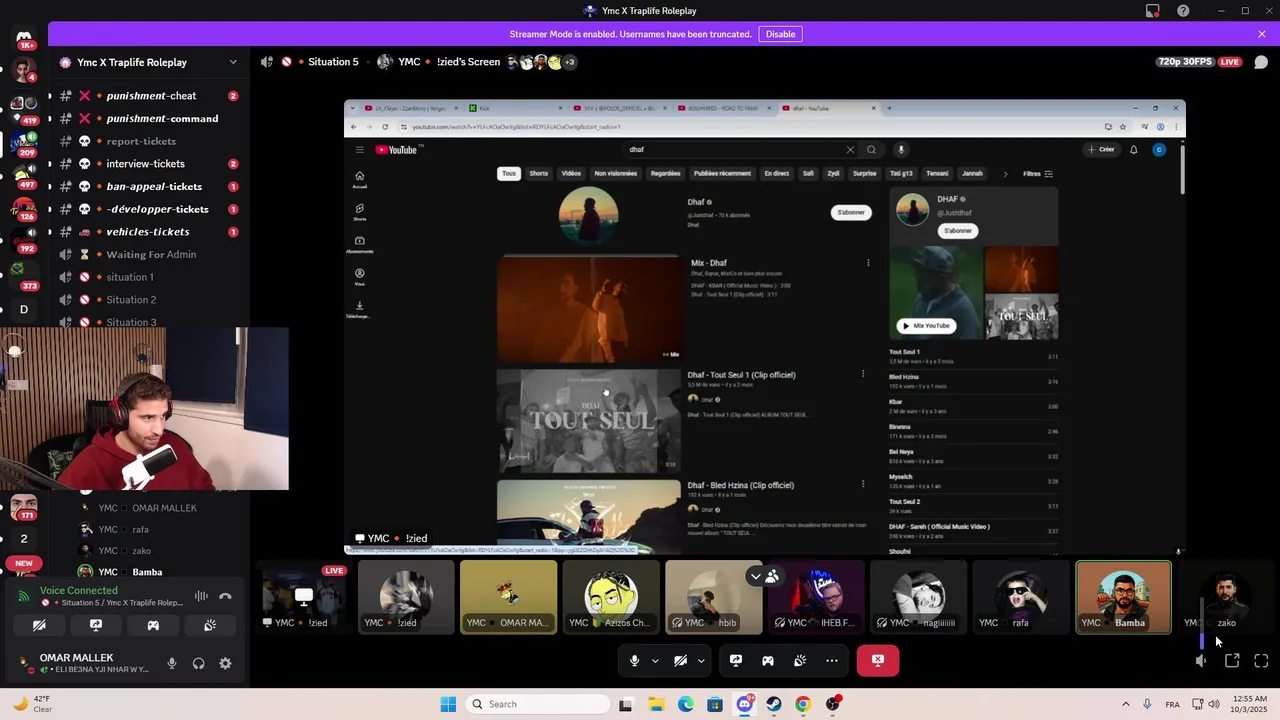Open taskbar clock 12:55 AM
The width and height of the screenshot is (1280, 720).
[x=1250, y=704]
